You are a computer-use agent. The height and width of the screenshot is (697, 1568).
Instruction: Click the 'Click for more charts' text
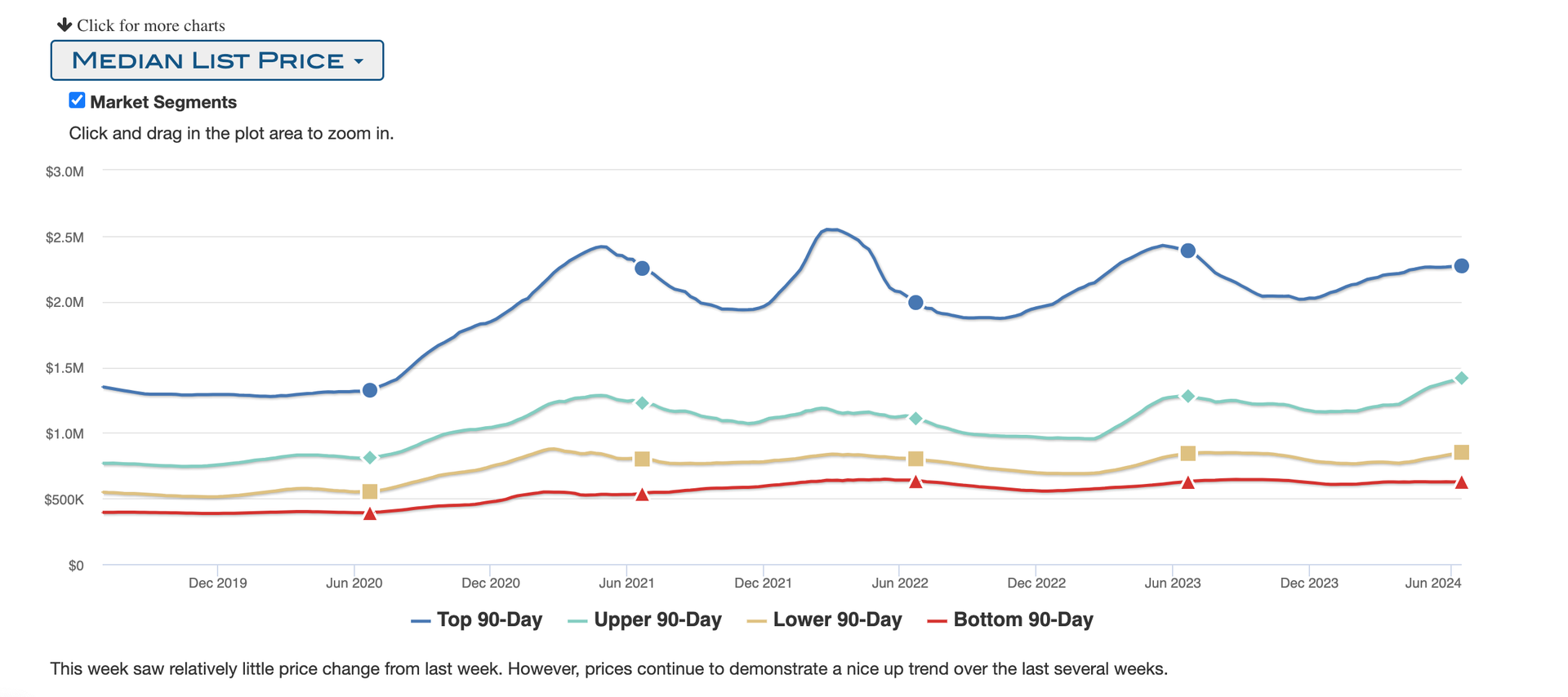[151, 25]
